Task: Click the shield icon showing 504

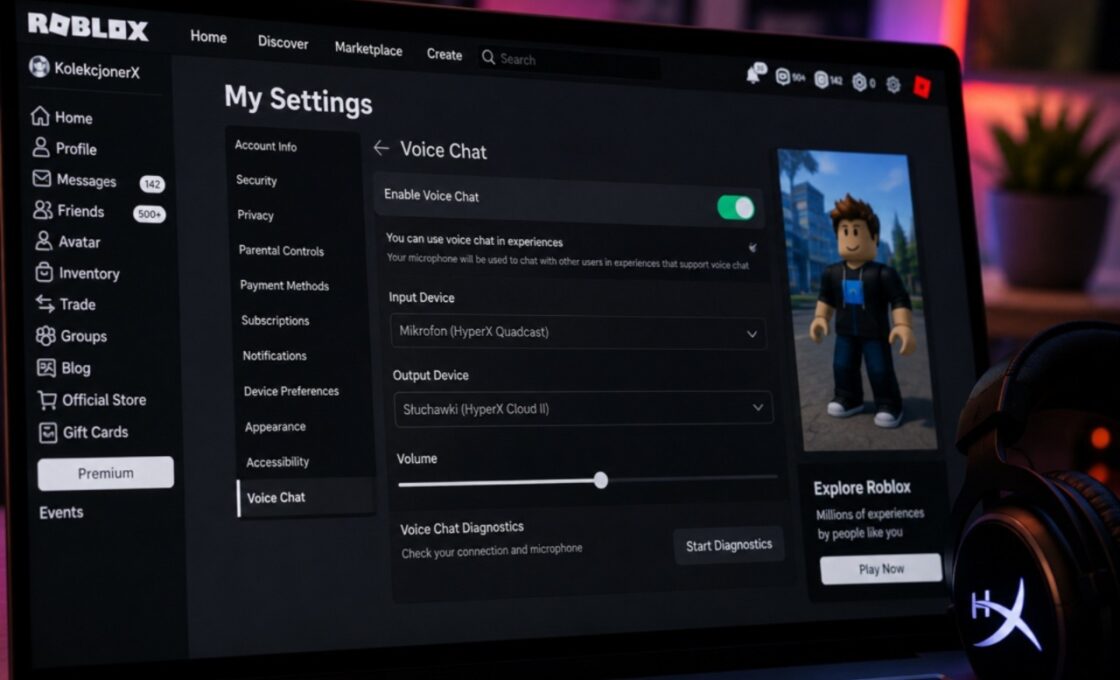Action: pos(783,77)
